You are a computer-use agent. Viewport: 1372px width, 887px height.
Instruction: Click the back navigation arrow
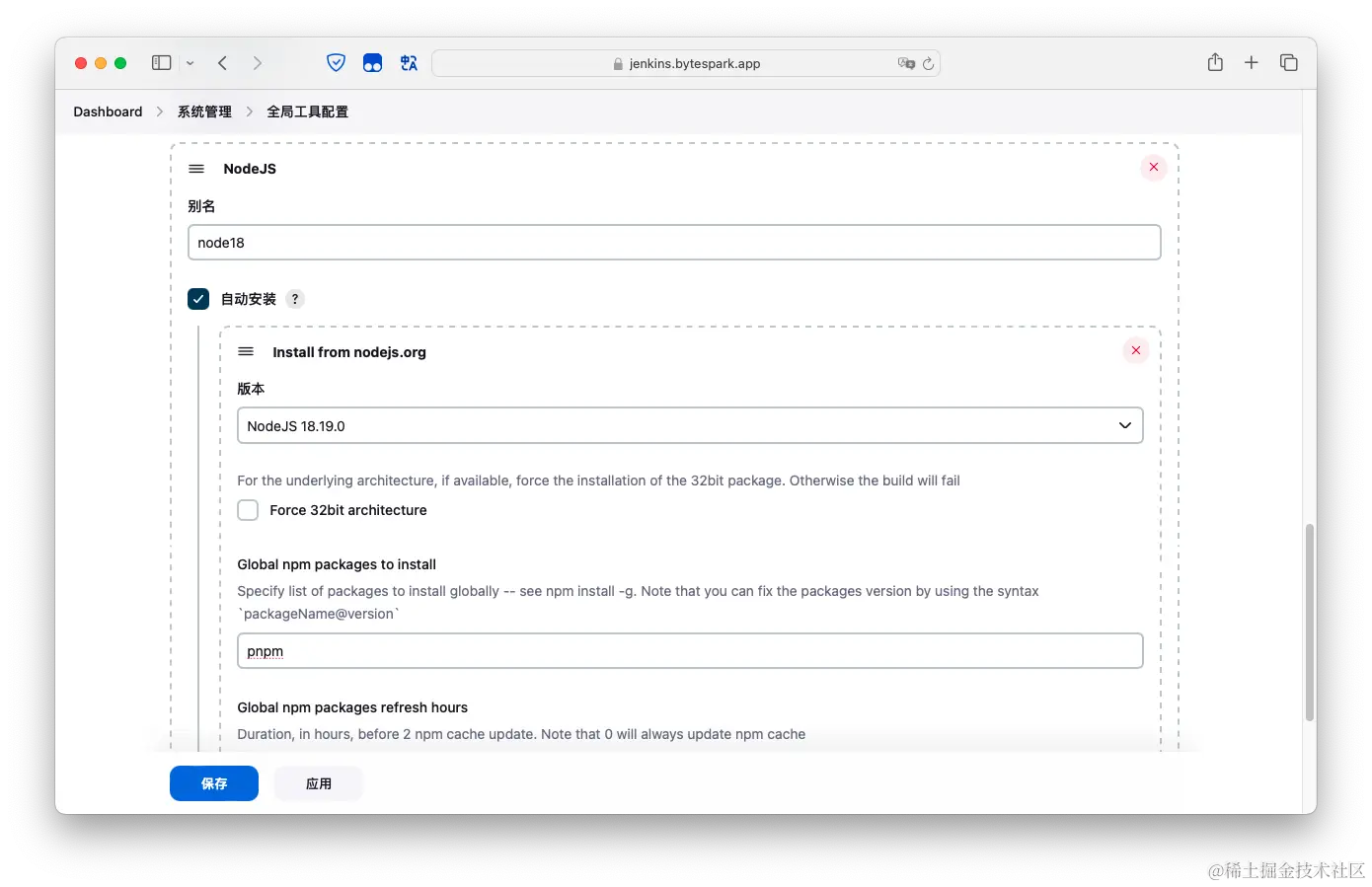[222, 62]
